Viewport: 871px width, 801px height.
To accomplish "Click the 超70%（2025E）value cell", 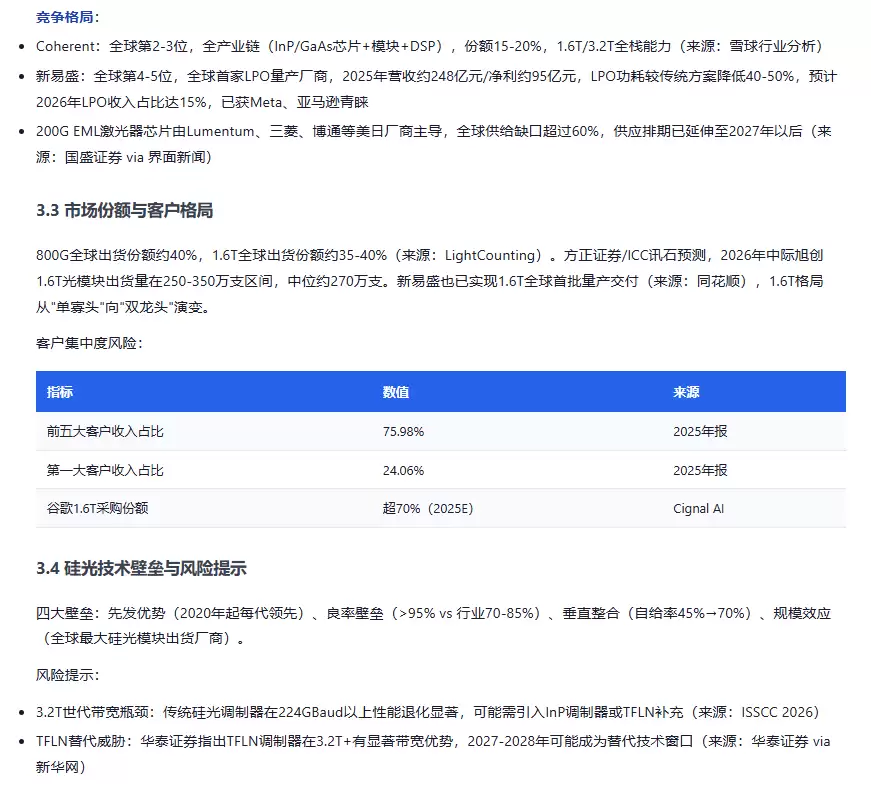I will coord(428,508).
